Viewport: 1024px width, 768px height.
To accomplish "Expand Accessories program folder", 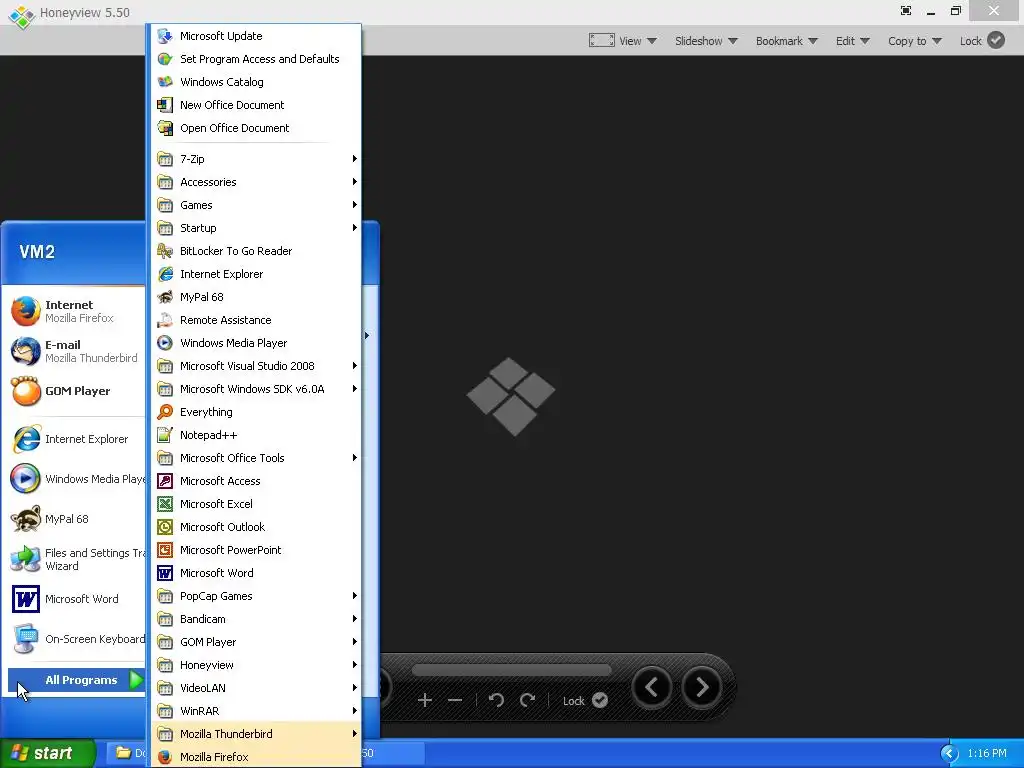I will point(256,182).
